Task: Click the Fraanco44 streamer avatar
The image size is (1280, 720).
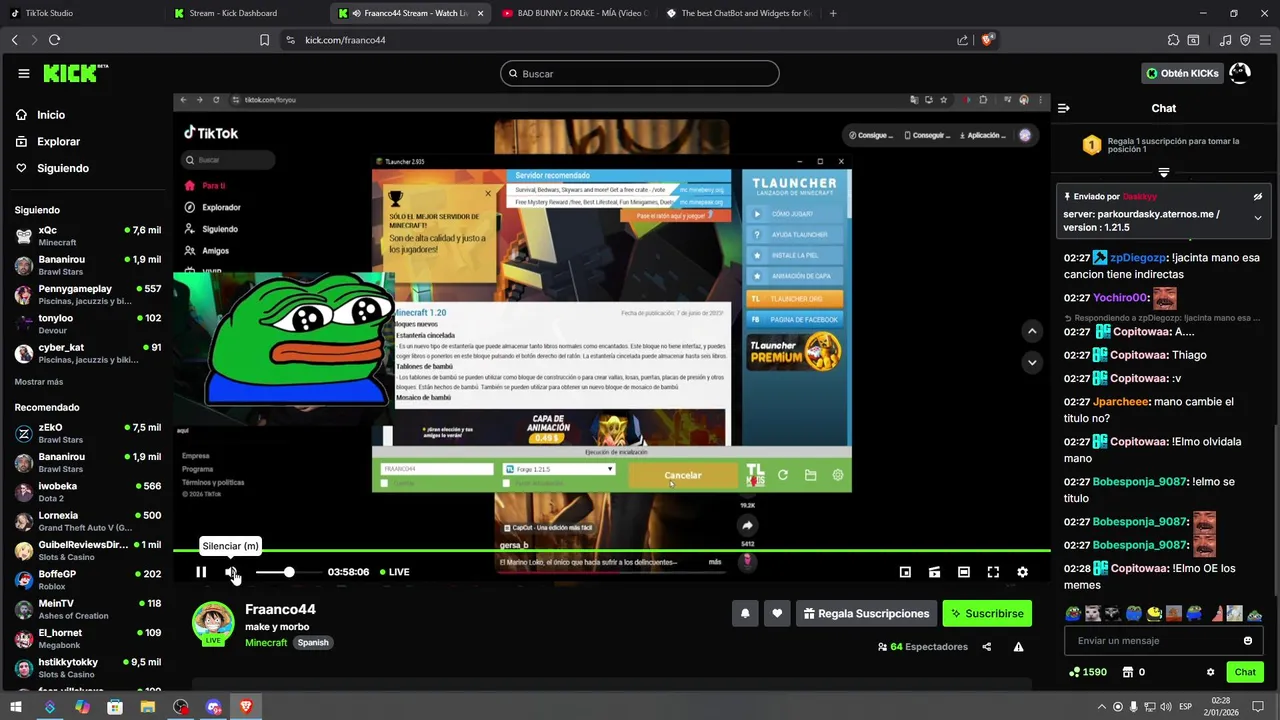Action: (x=213, y=623)
